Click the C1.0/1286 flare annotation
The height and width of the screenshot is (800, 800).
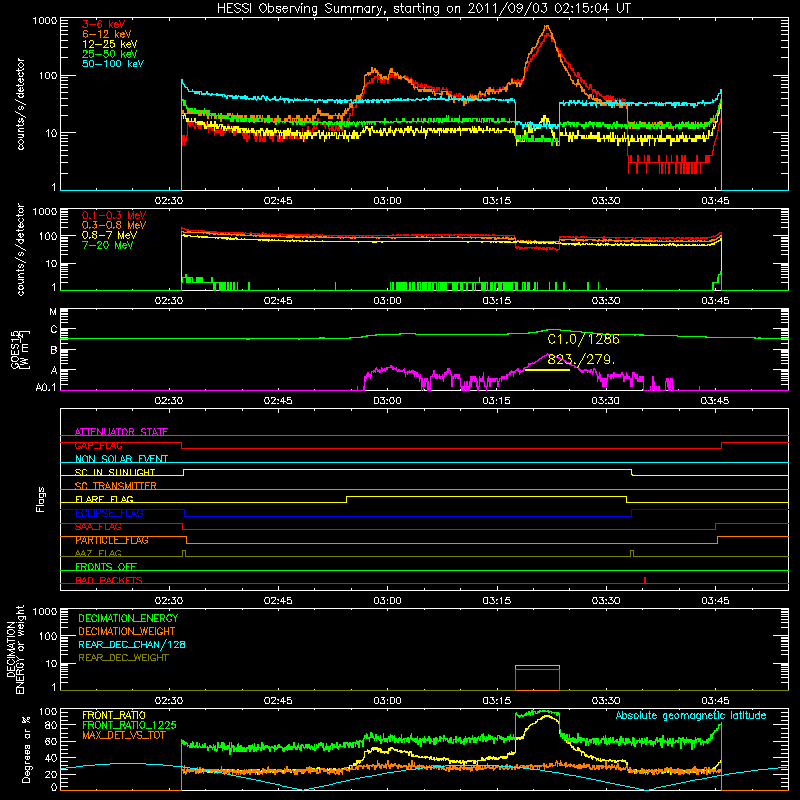point(583,339)
